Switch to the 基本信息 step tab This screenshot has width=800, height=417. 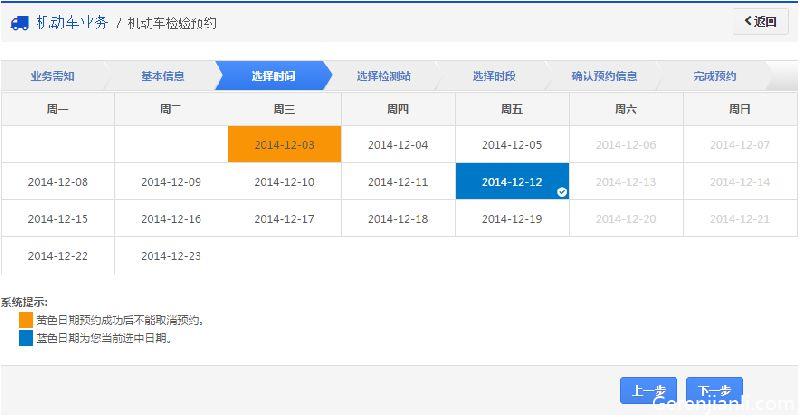pos(163,76)
